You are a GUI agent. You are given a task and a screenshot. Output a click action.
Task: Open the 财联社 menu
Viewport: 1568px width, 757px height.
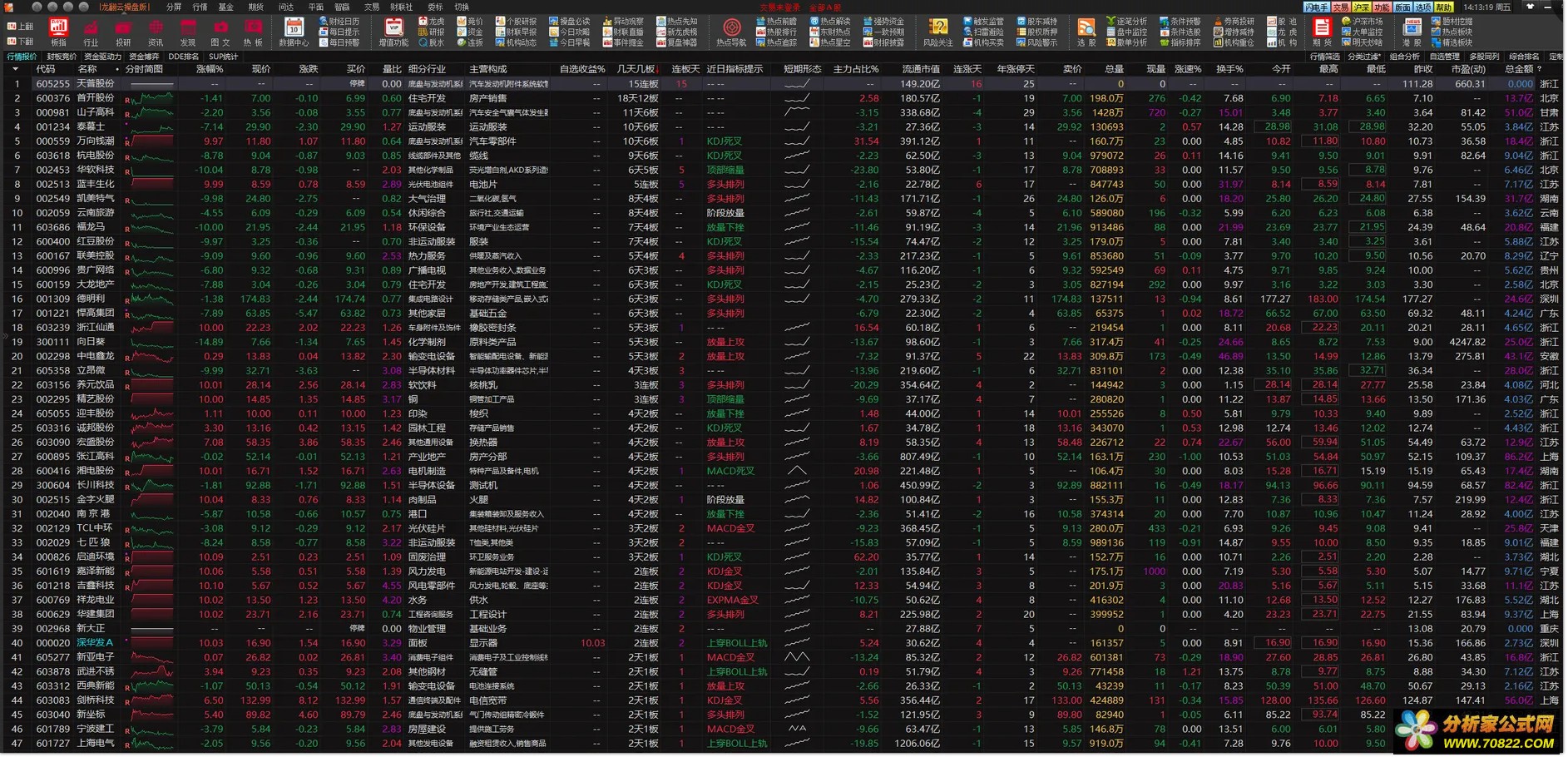tap(401, 7)
